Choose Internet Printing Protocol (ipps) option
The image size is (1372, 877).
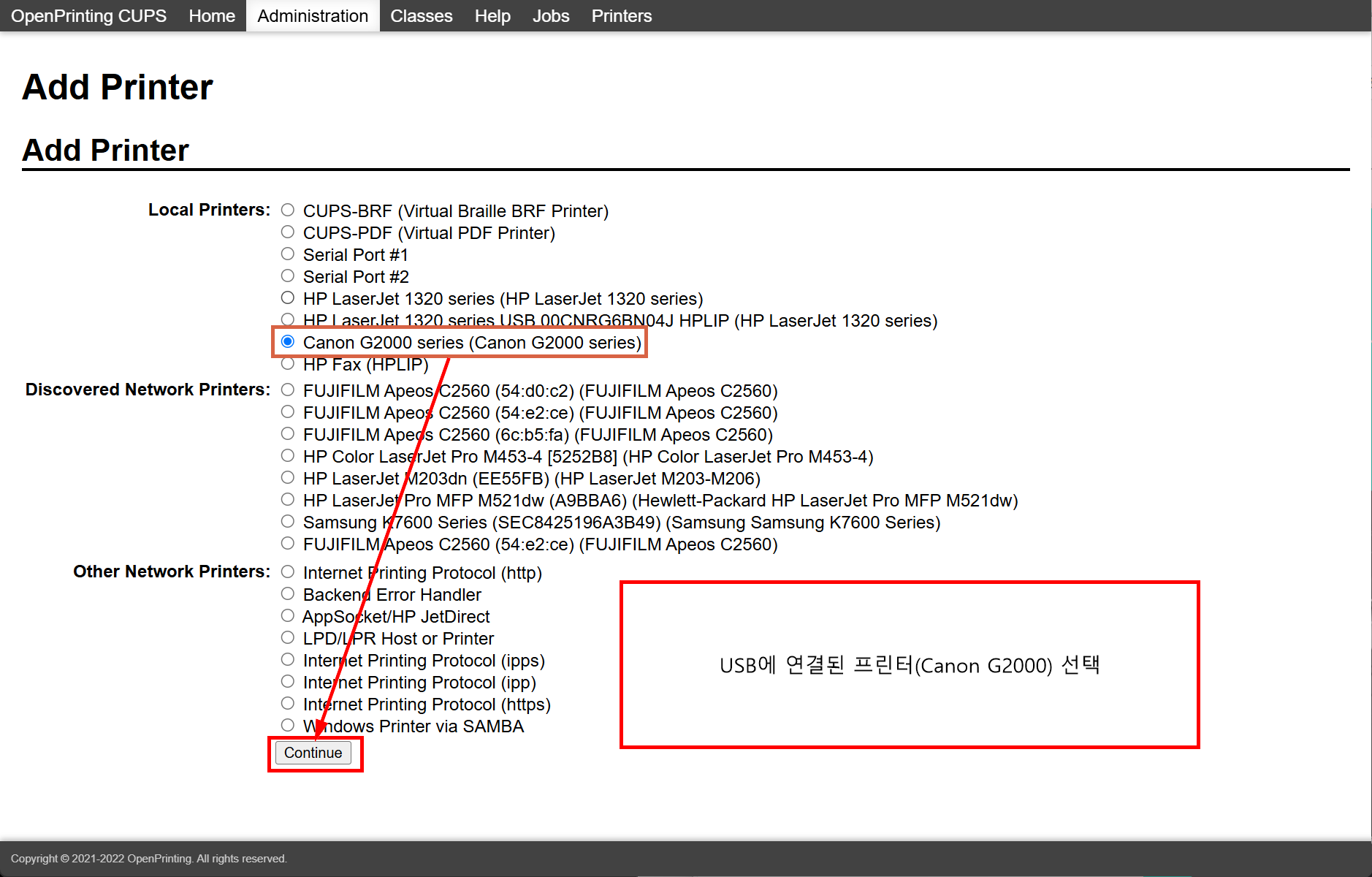tap(288, 660)
